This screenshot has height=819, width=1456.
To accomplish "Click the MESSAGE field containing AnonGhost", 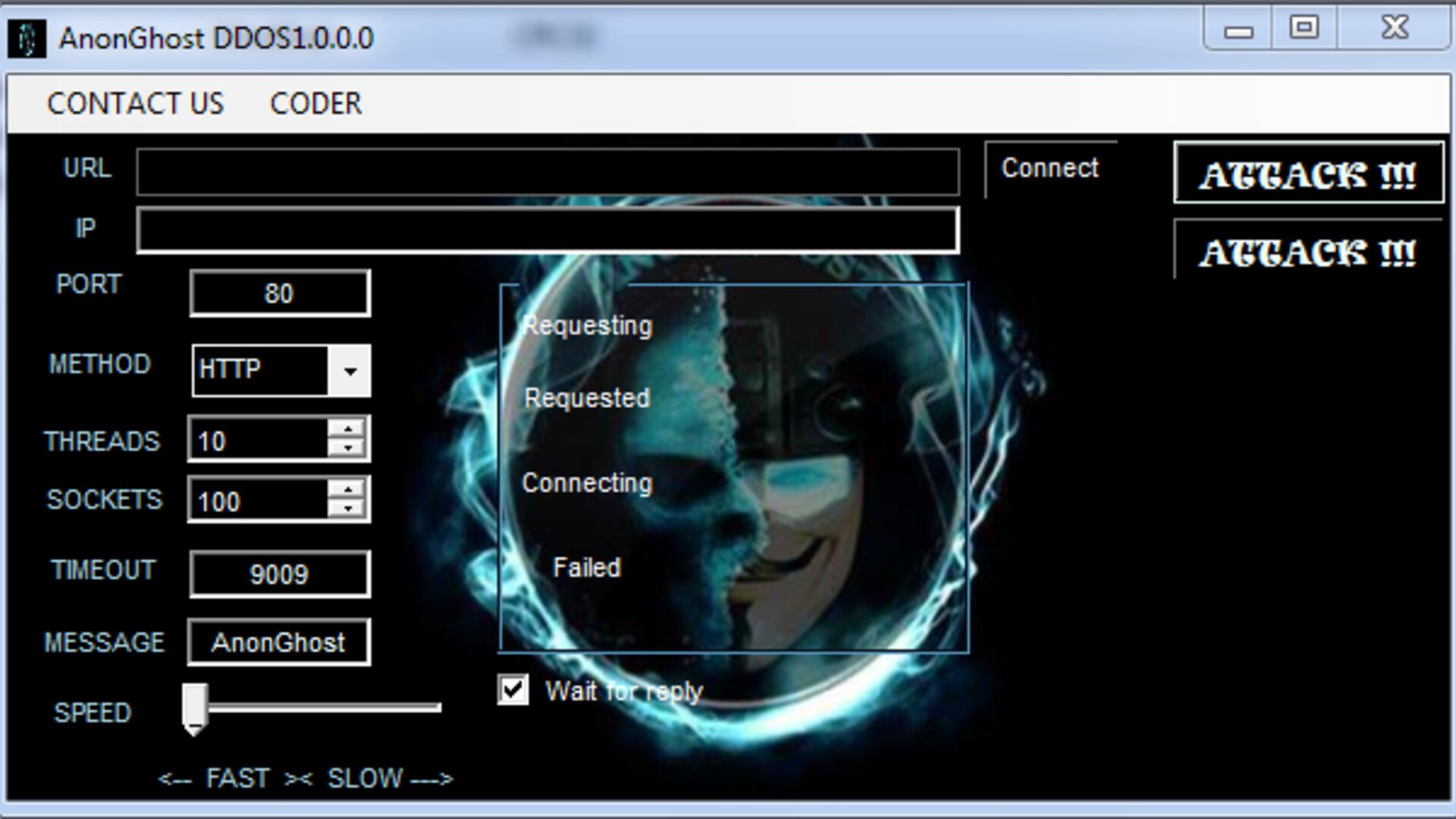I will click(x=279, y=642).
